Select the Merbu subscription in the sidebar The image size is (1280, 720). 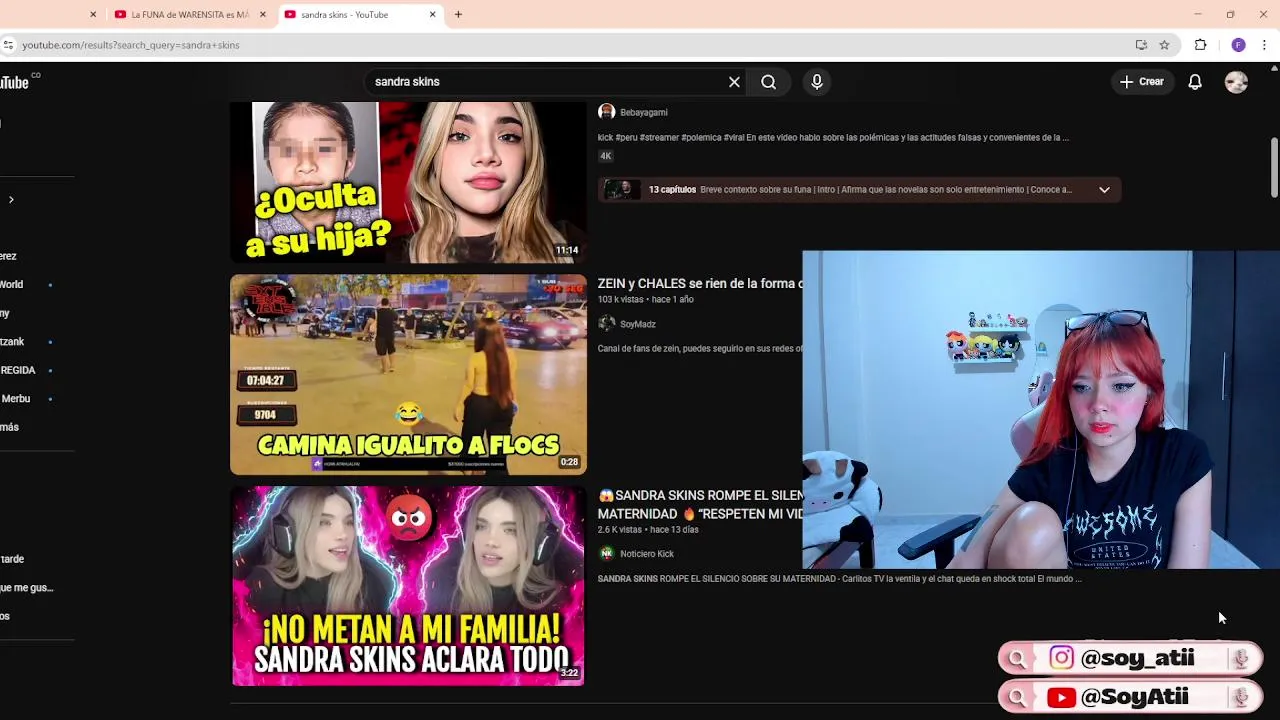[15, 399]
